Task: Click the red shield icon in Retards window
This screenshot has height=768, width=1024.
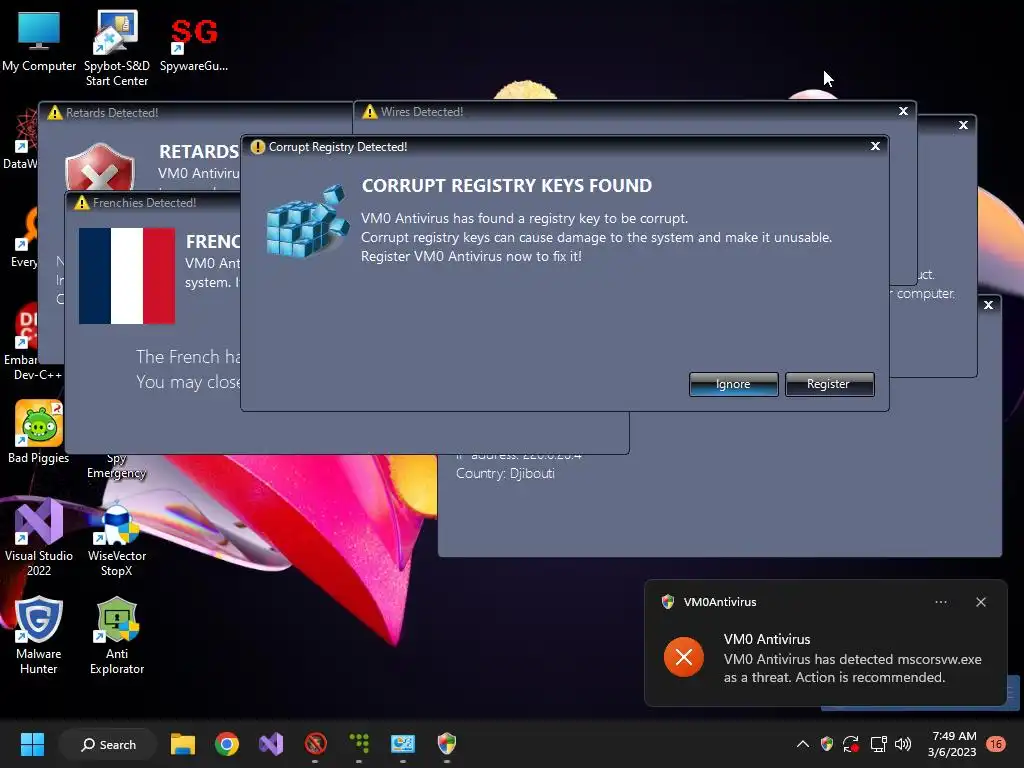Action: coord(100,167)
